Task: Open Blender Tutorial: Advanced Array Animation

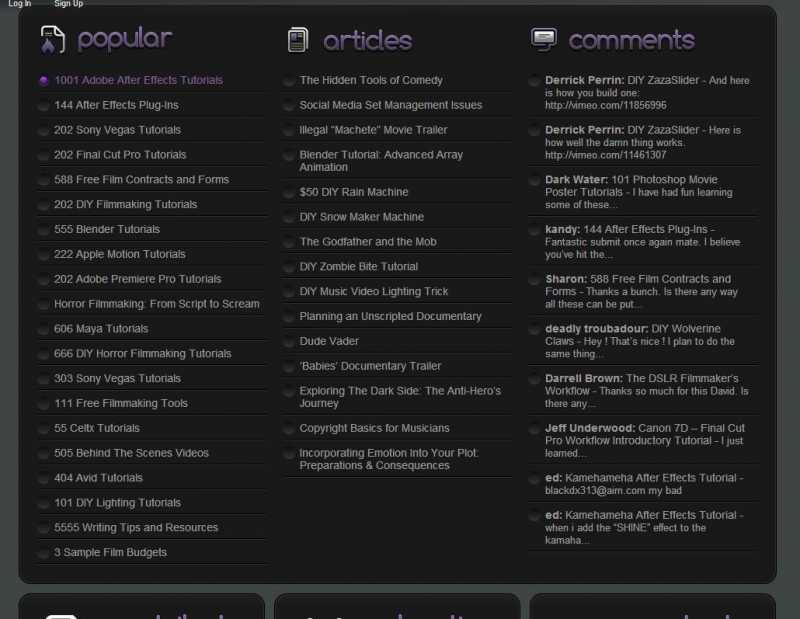Action: click(381, 161)
